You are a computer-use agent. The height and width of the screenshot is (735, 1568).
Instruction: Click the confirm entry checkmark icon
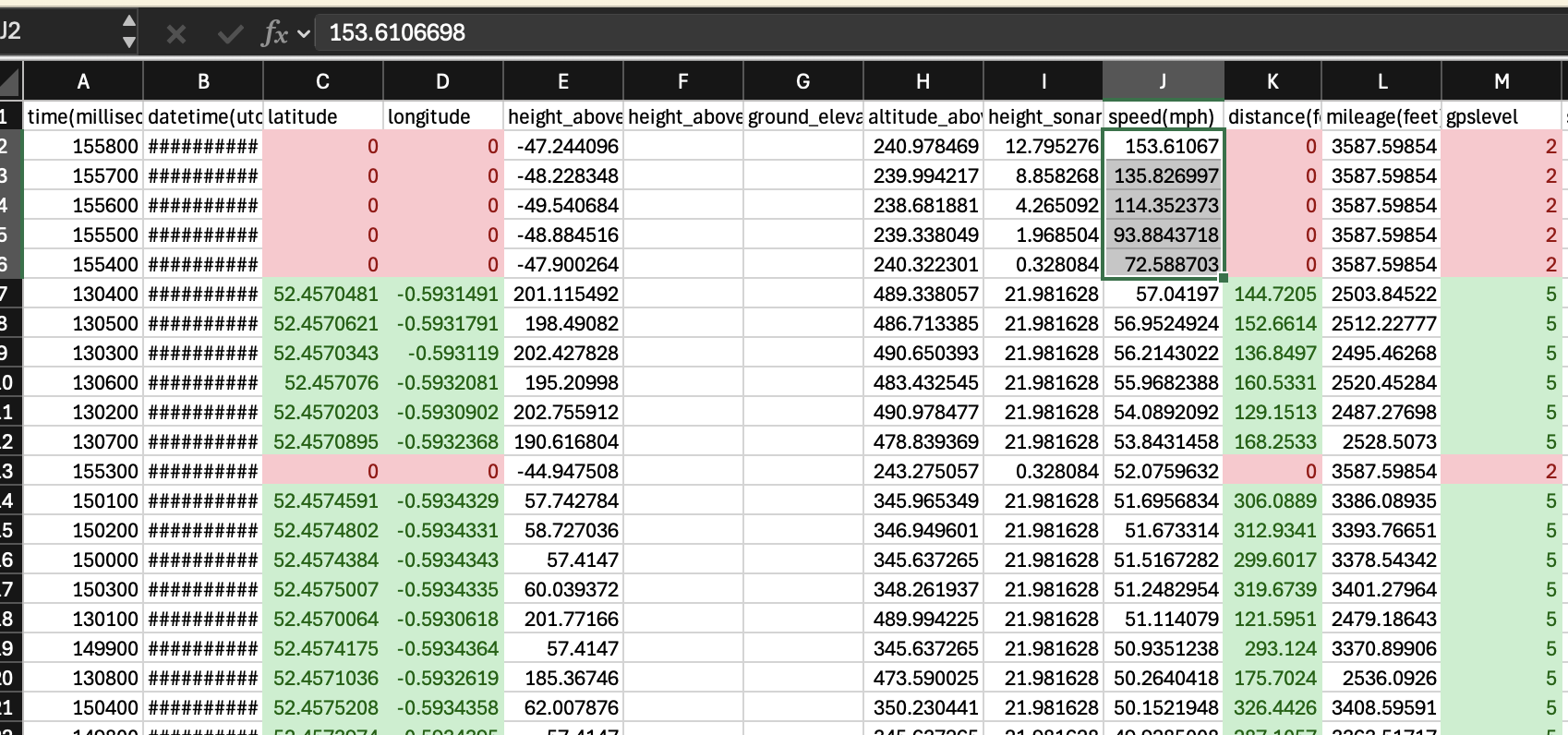(x=229, y=34)
